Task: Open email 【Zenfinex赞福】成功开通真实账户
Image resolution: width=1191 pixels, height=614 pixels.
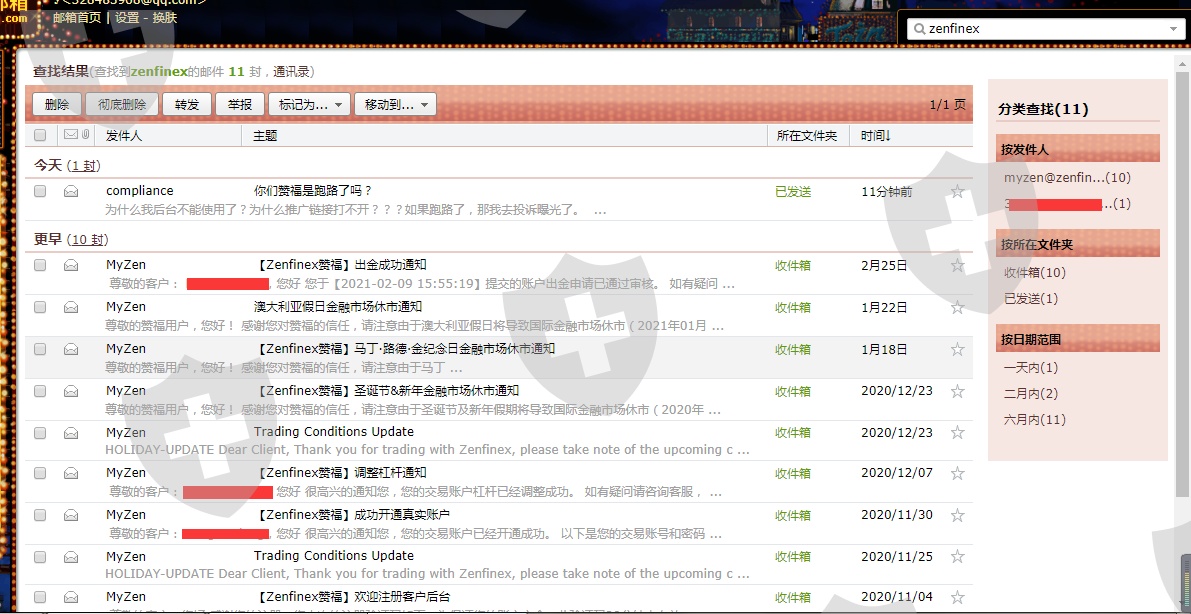Action: tap(353, 514)
